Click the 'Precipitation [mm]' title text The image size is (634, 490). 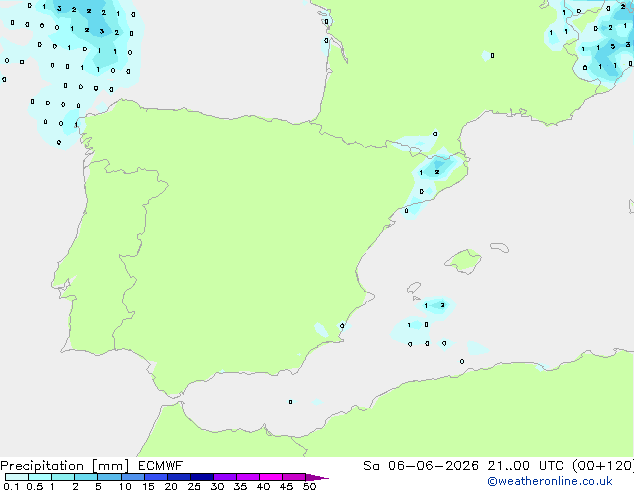coord(64,466)
